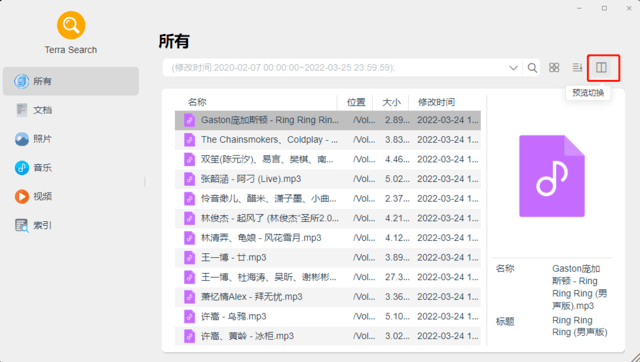Select the 王一博、杜海涛、吴昕 file row
The image size is (640, 362).
click(328, 277)
